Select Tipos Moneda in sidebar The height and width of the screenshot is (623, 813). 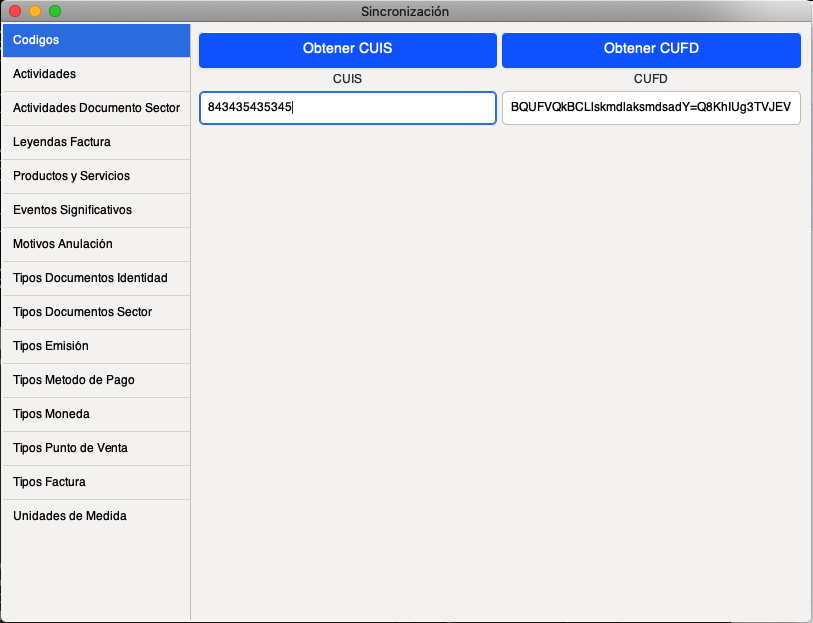95,414
